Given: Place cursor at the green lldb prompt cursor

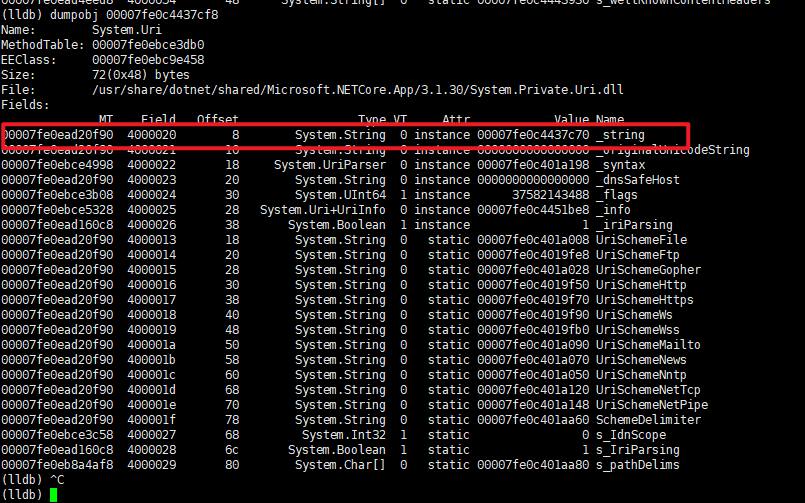Looking at the screenshot, I should pos(53,495).
